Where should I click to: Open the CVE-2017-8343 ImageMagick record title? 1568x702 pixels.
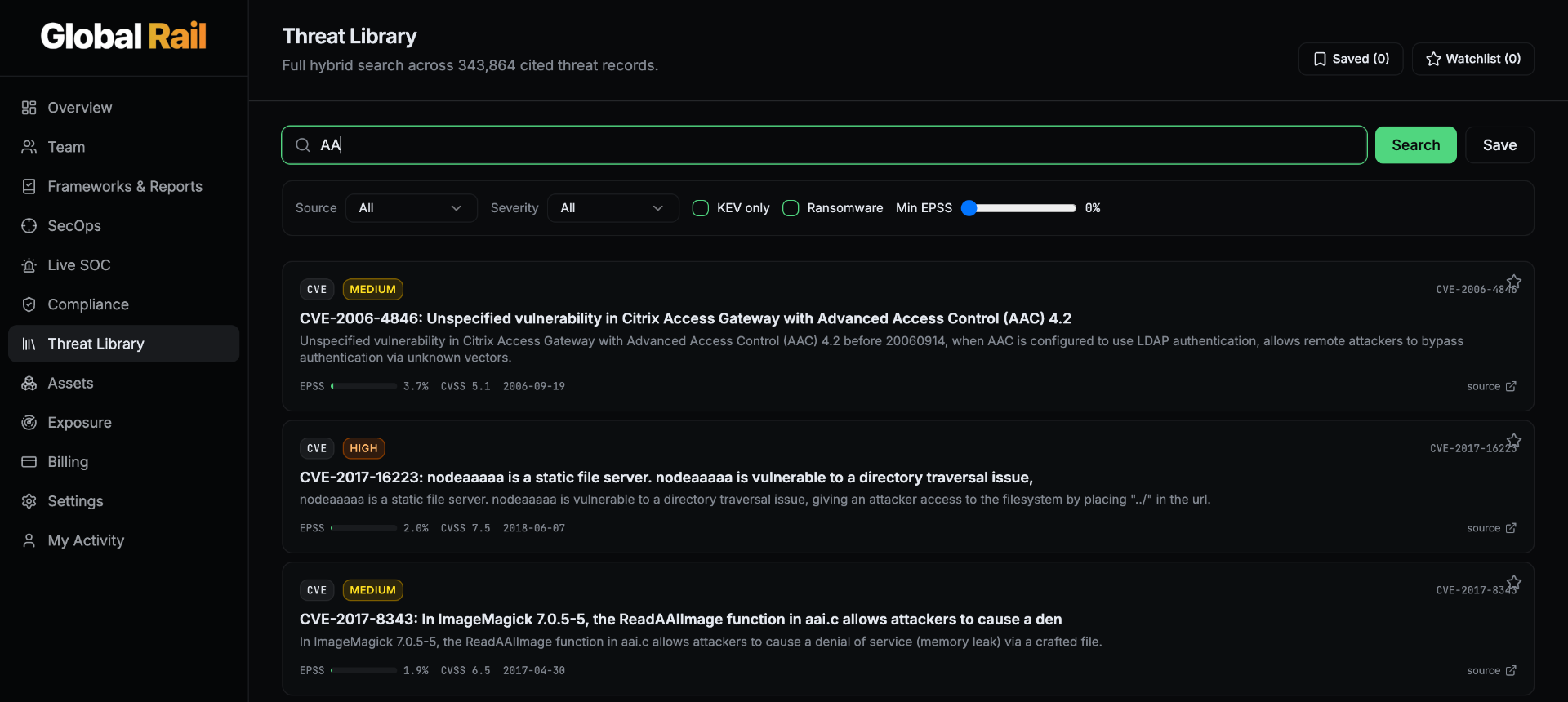tap(681, 620)
